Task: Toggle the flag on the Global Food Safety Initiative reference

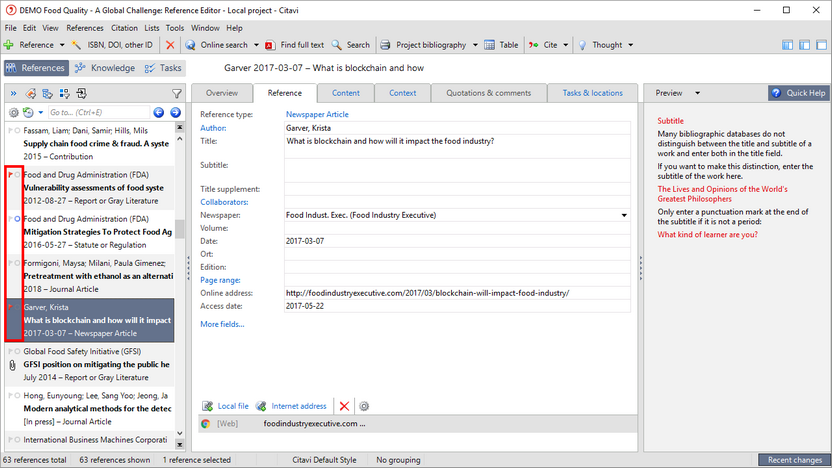Action: pyautogui.click(x=10, y=351)
